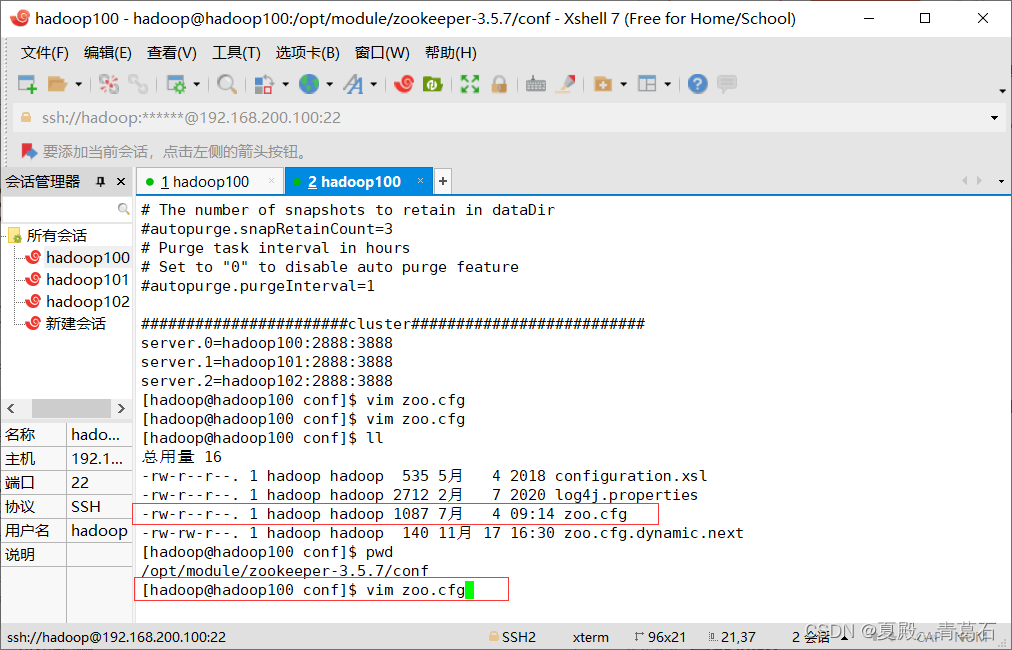This screenshot has width=1012, height=650.
Task: Open the tab list dropdown arrow
Action: click(1001, 181)
